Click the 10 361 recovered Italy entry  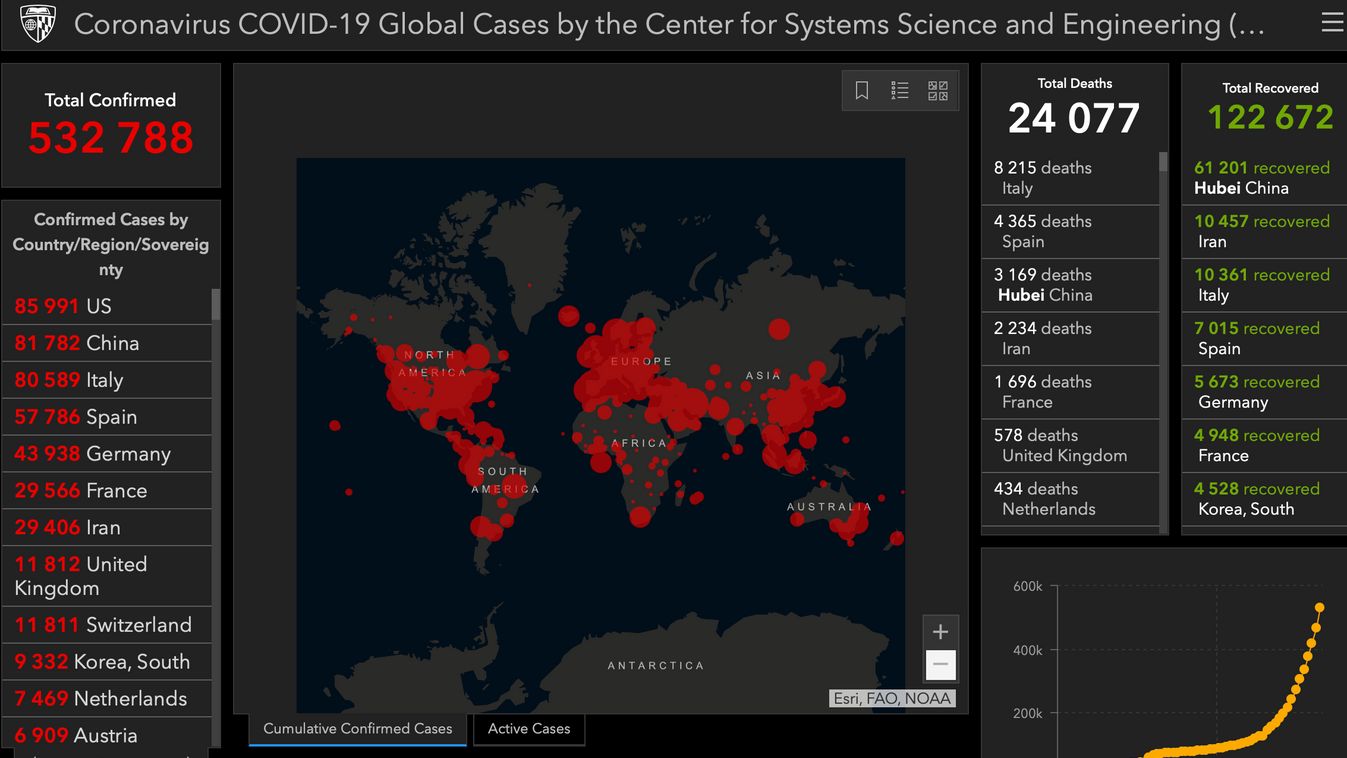pos(1264,285)
